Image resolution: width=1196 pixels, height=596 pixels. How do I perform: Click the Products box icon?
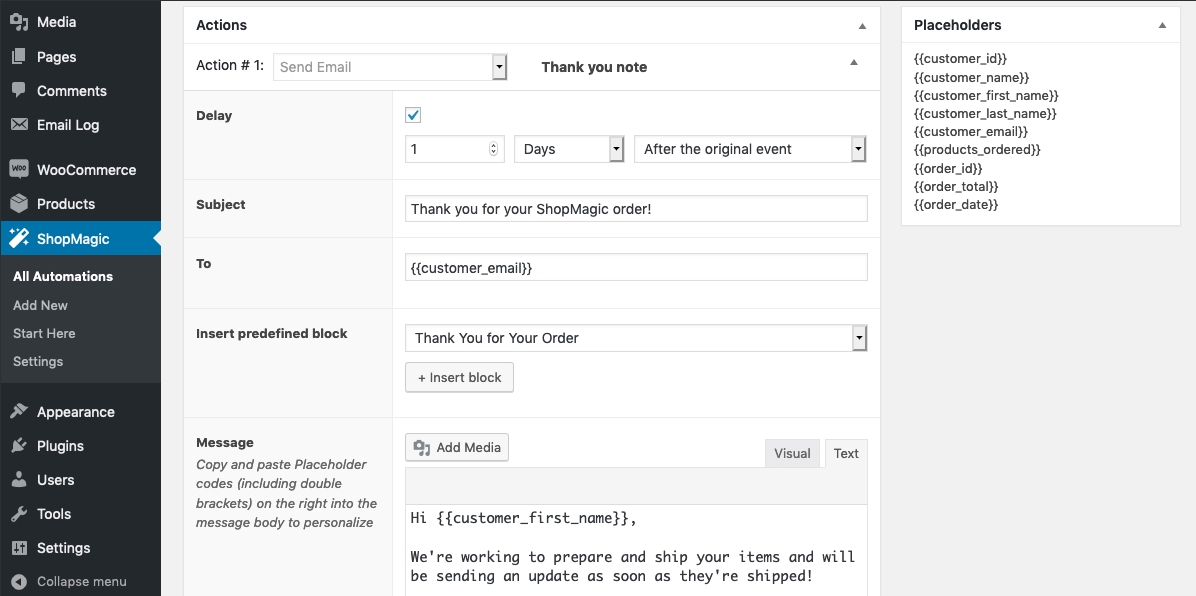point(19,204)
